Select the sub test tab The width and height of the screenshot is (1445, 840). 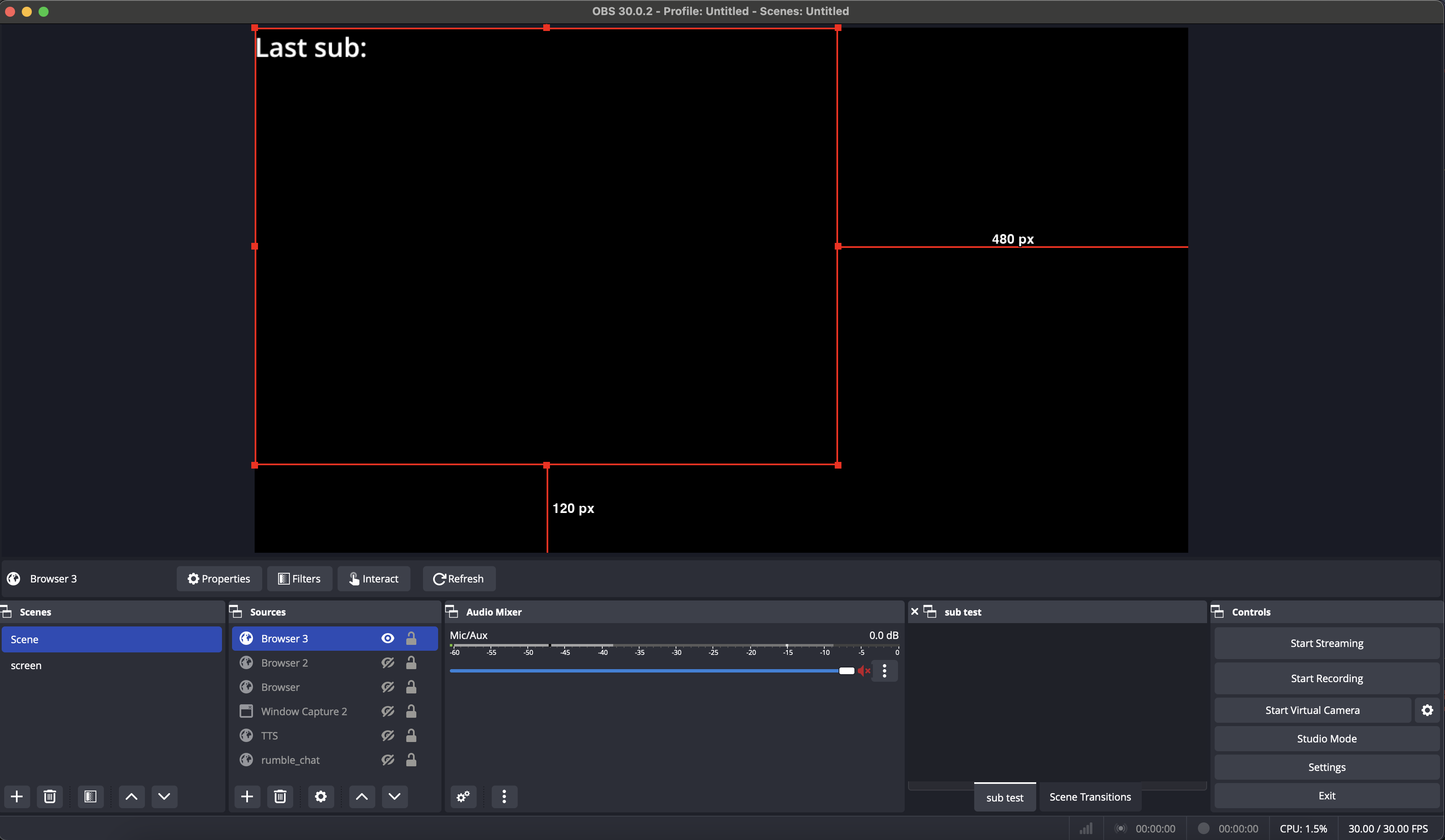(x=1005, y=797)
